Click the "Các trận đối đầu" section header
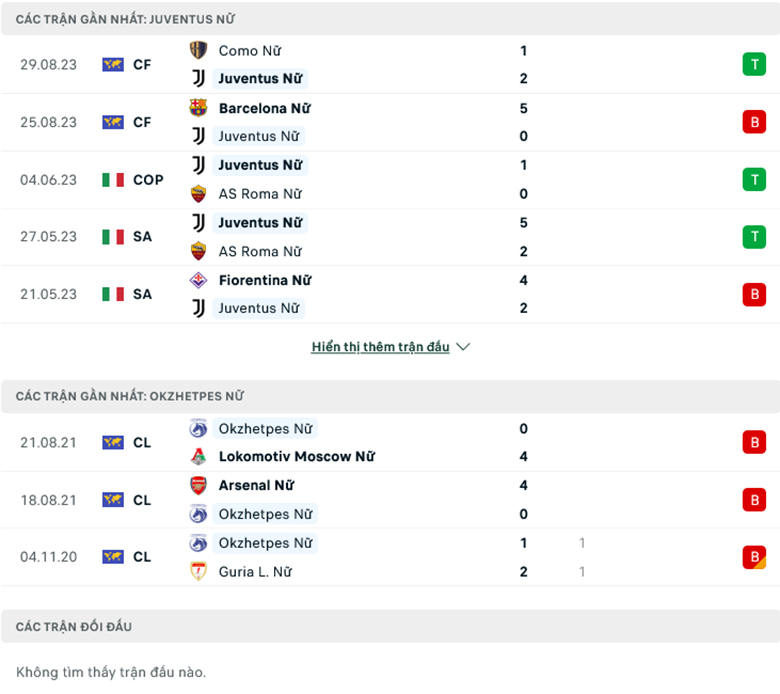Screen dimensions: 780x694 (74, 626)
